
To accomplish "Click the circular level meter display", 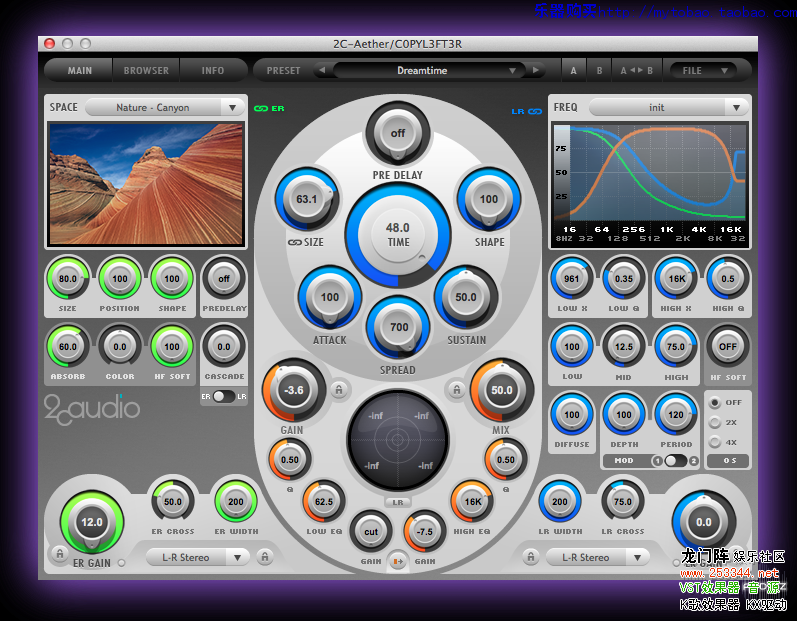I will [397, 440].
